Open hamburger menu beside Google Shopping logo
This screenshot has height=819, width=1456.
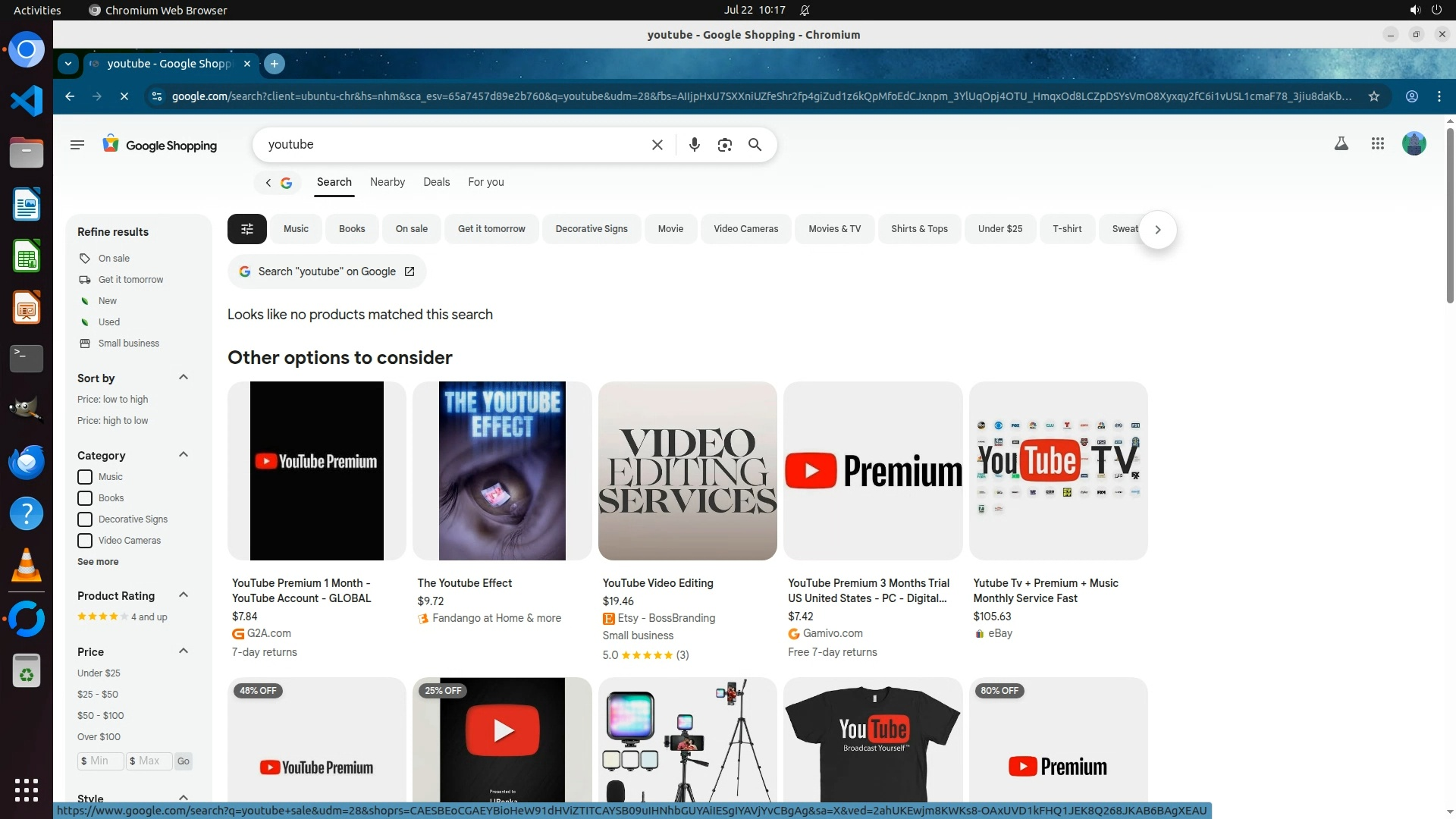[77, 144]
